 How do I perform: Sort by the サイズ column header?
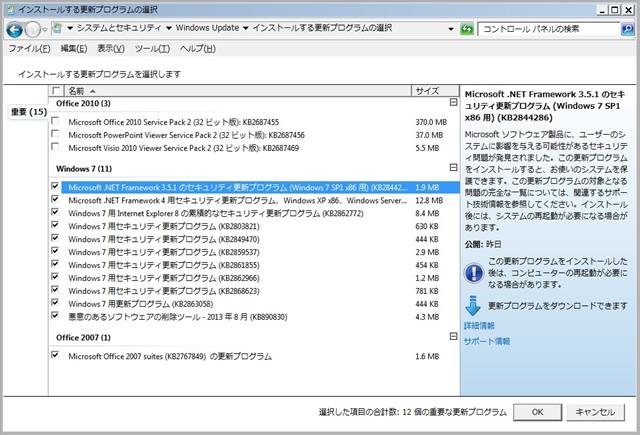(x=435, y=91)
